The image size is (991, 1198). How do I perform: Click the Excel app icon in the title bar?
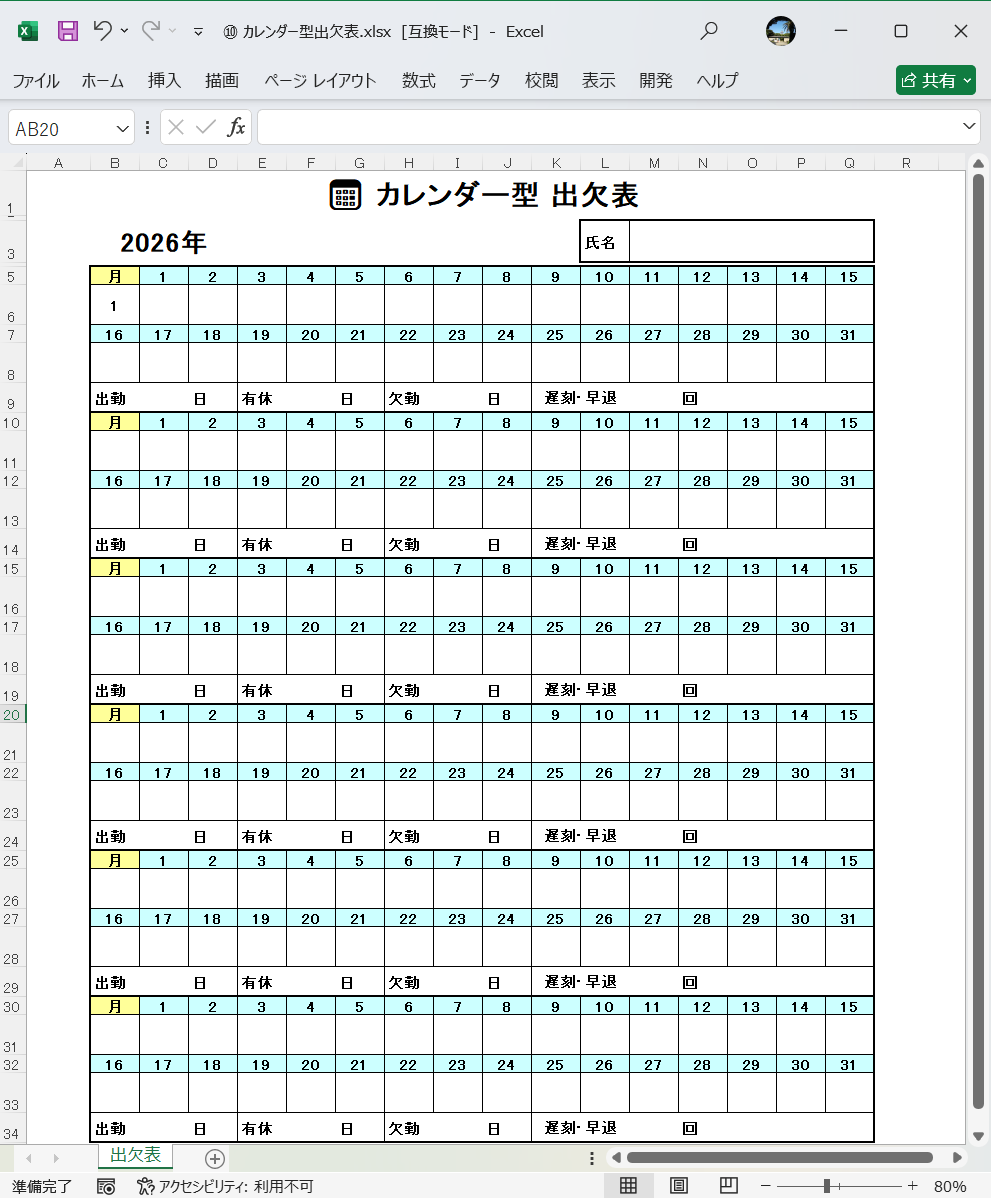click(27, 31)
